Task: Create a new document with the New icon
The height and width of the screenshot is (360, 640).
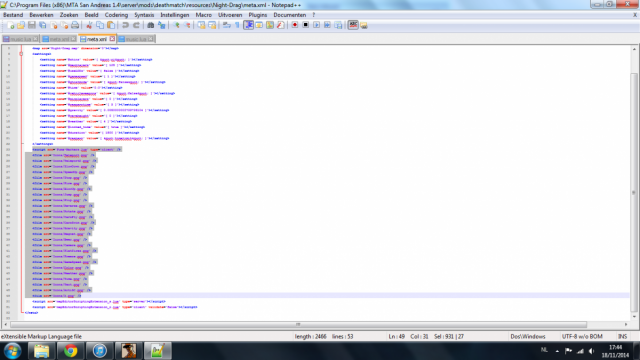Action: click(x=10, y=25)
